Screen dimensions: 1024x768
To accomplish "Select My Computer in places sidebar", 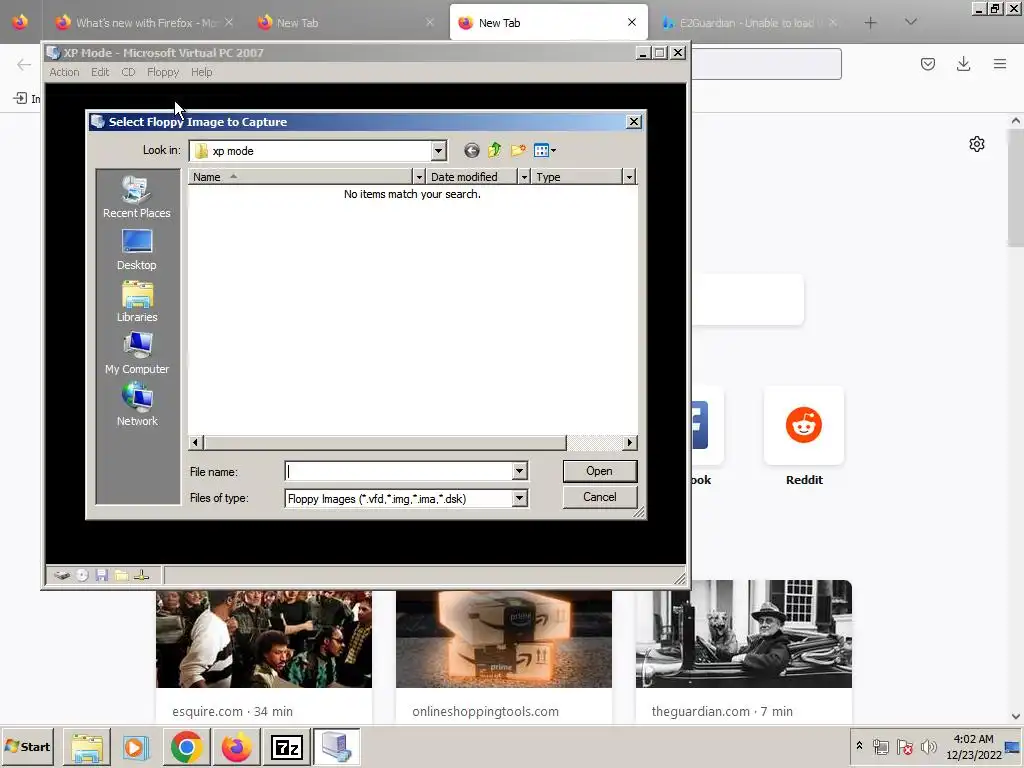I will pyautogui.click(x=137, y=353).
